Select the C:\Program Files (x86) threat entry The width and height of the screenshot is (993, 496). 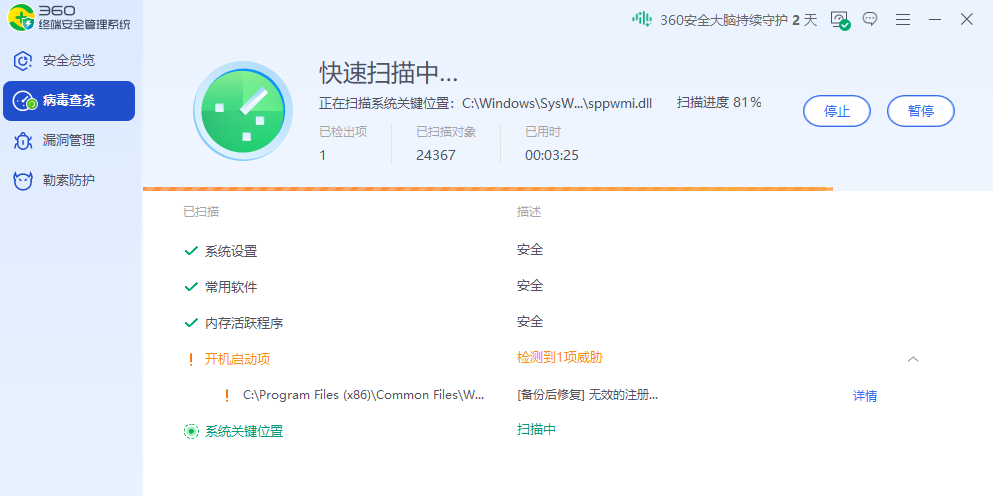tap(363, 395)
